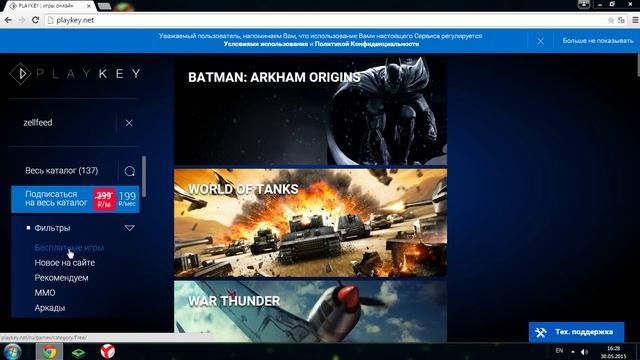Click the Chrome forward arrow
The height and width of the screenshot is (360, 640).
click(x=22, y=20)
